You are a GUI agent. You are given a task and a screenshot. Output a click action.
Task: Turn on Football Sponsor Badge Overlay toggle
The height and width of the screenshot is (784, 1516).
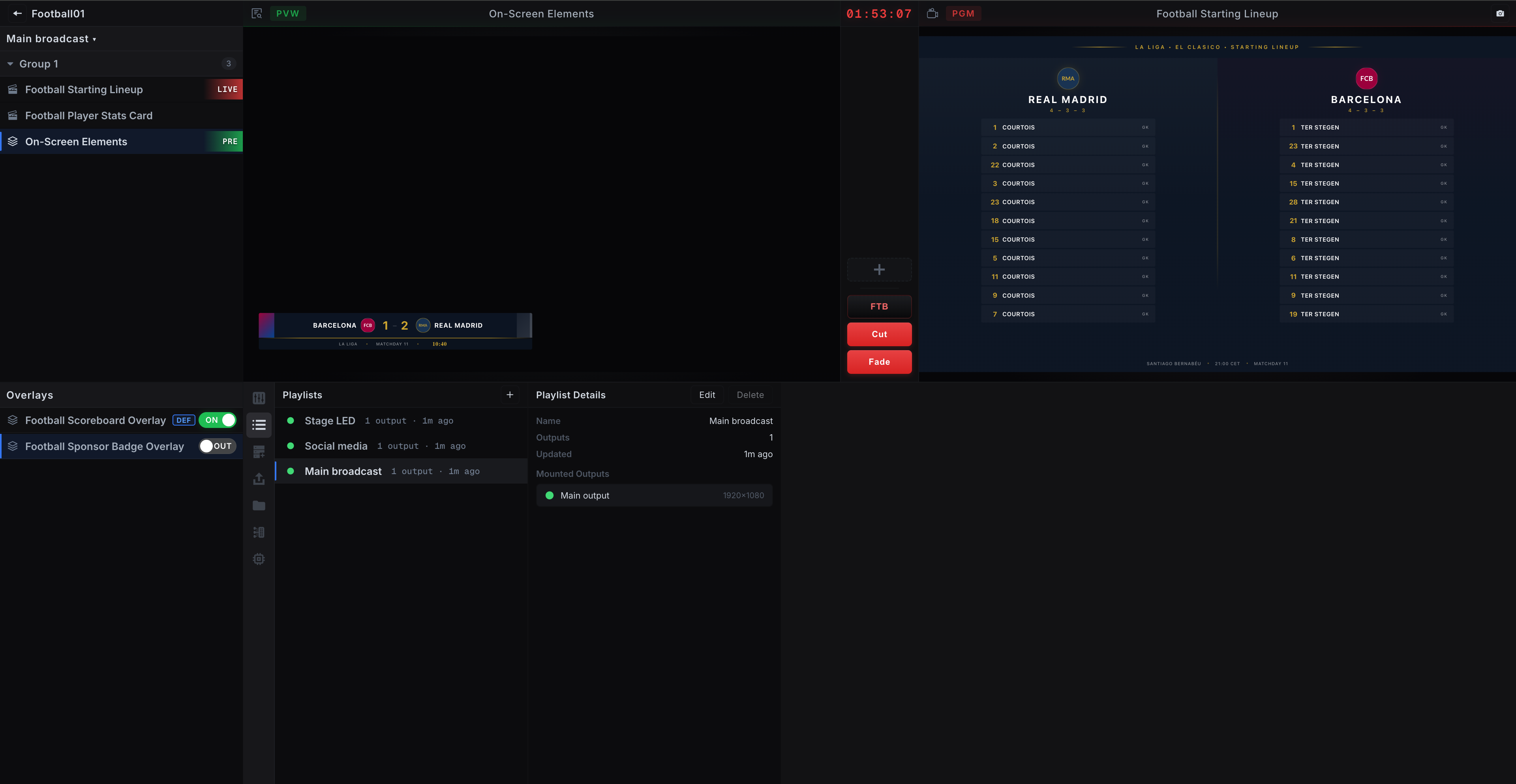(218, 446)
